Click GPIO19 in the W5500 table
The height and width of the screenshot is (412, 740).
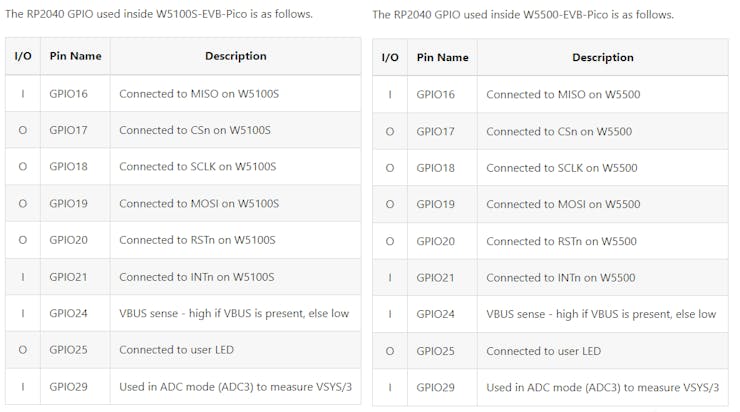[x=435, y=204]
